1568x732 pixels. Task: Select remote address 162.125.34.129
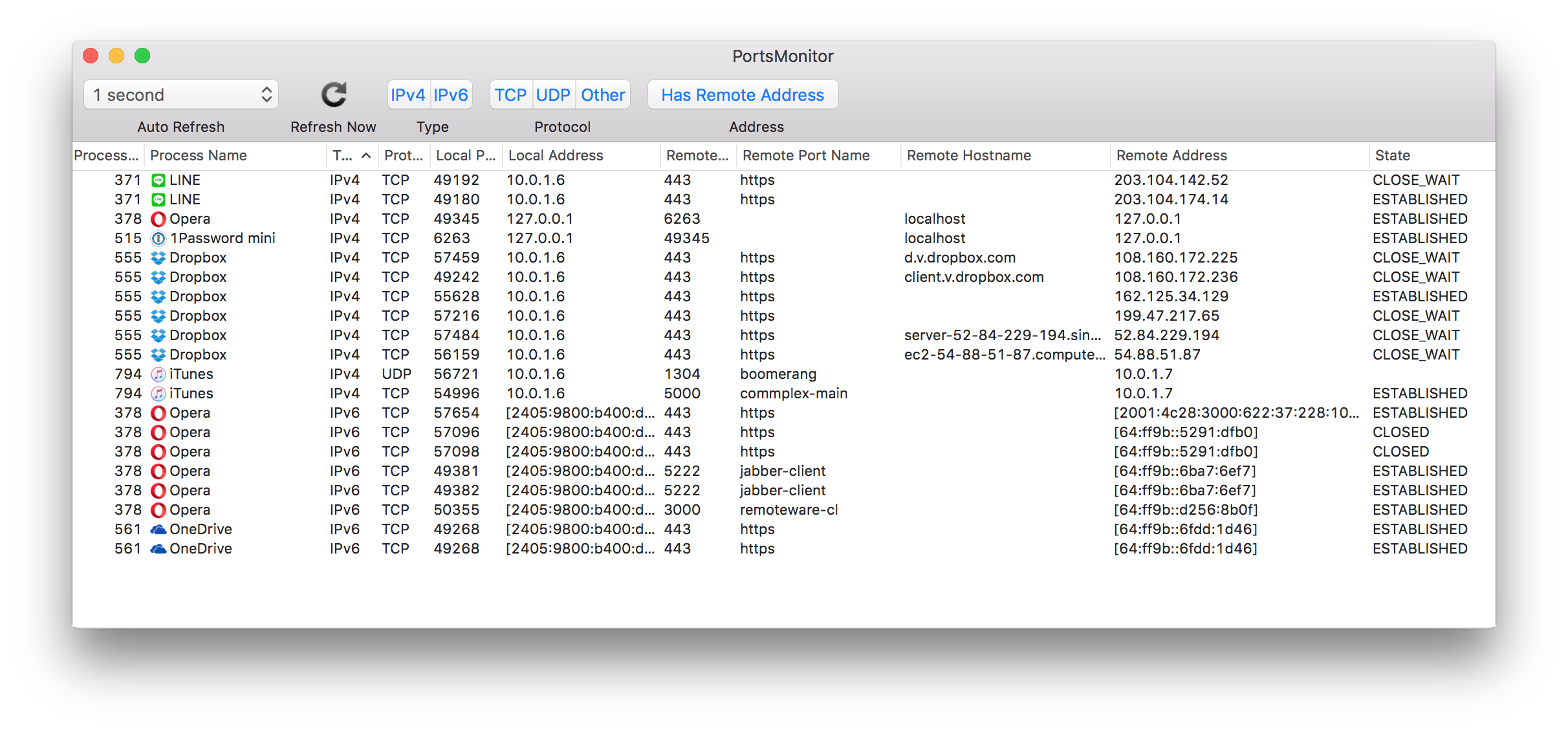1171,297
